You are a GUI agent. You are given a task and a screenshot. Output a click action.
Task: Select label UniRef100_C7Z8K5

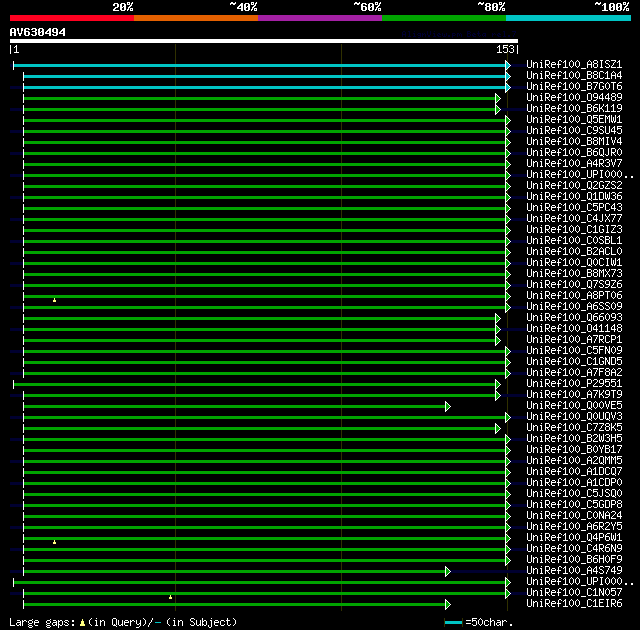pos(574,428)
